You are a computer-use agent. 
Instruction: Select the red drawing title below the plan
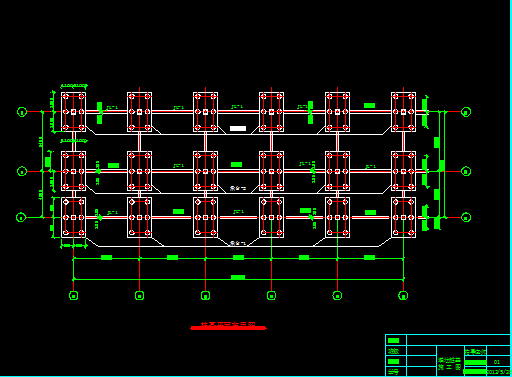tap(228, 325)
